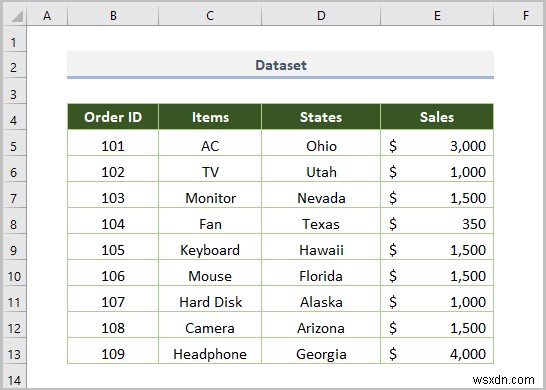This screenshot has width=546, height=390.
Task: Click the Dataset title cell
Action: coord(280,65)
